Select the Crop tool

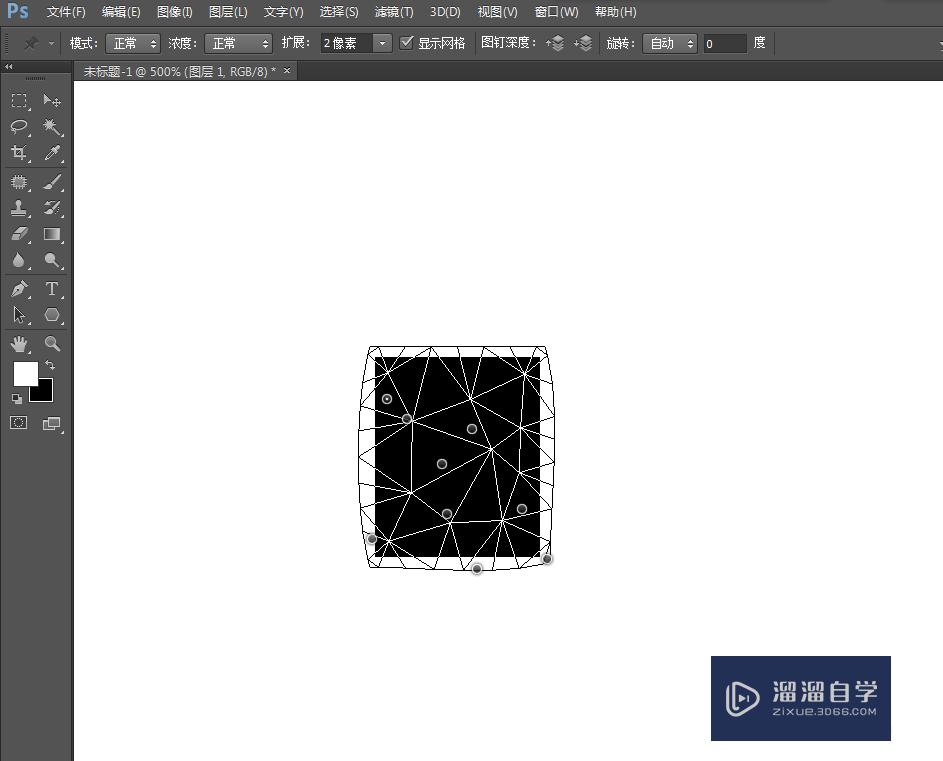pyautogui.click(x=19, y=153)
